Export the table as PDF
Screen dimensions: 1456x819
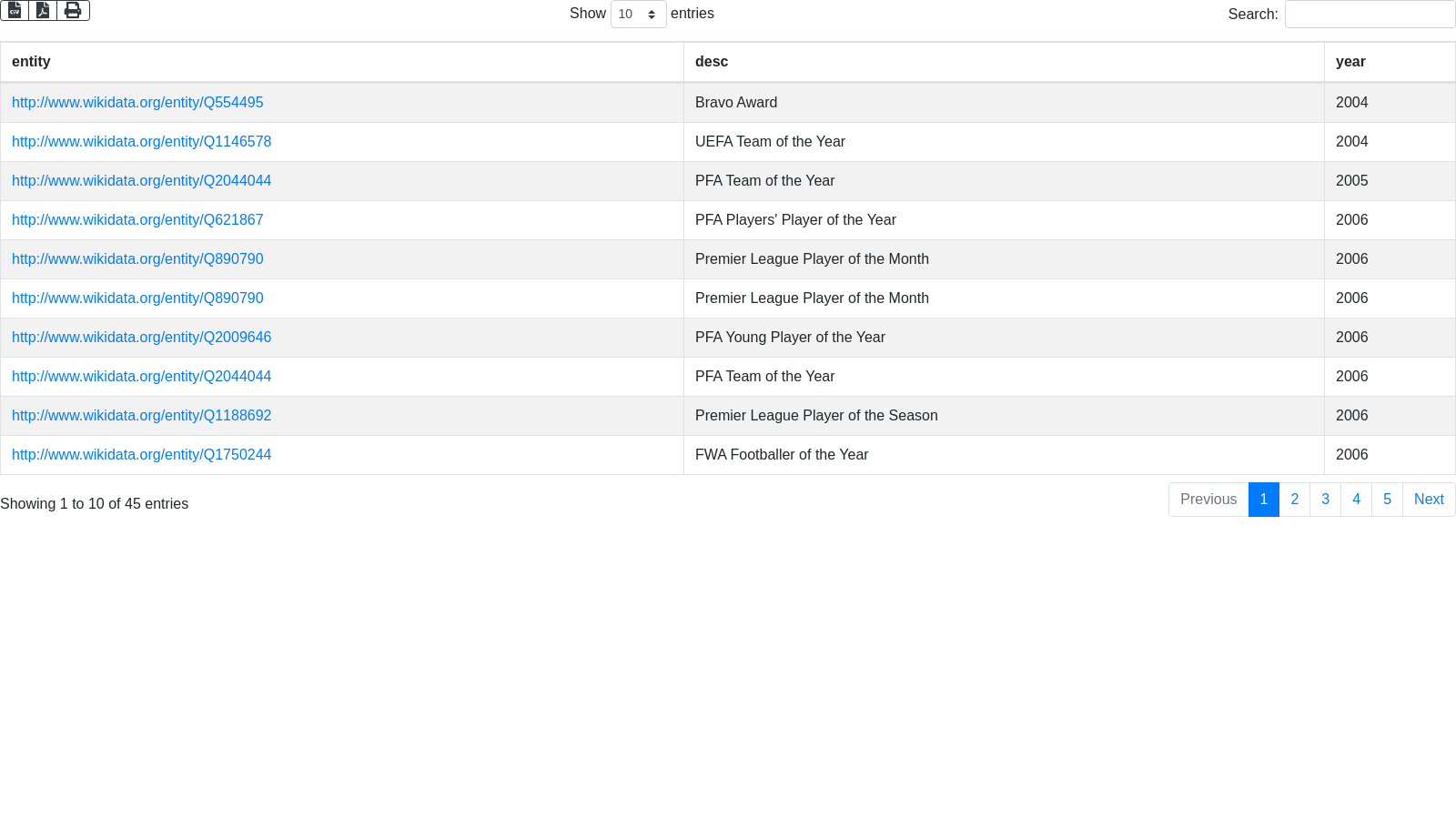pos(43,10)
